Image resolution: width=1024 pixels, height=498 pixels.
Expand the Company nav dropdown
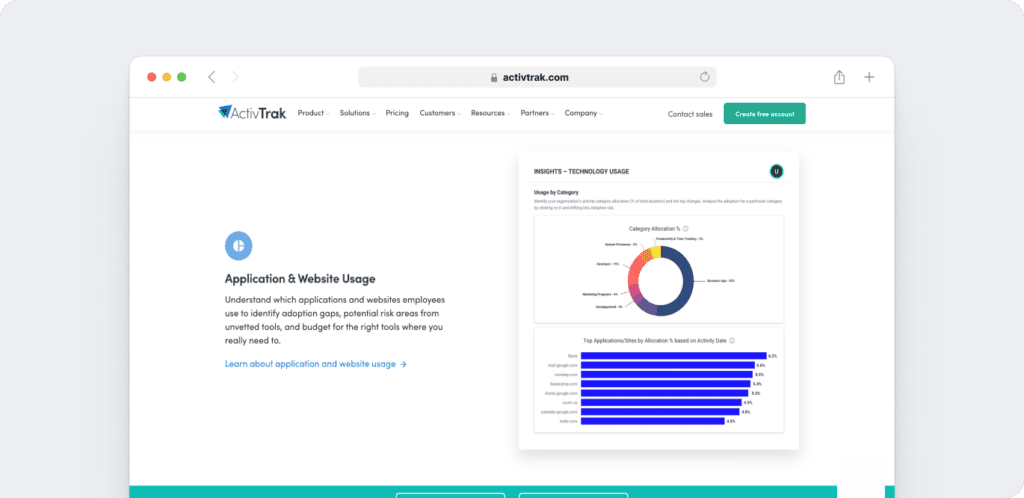(584, 113)
